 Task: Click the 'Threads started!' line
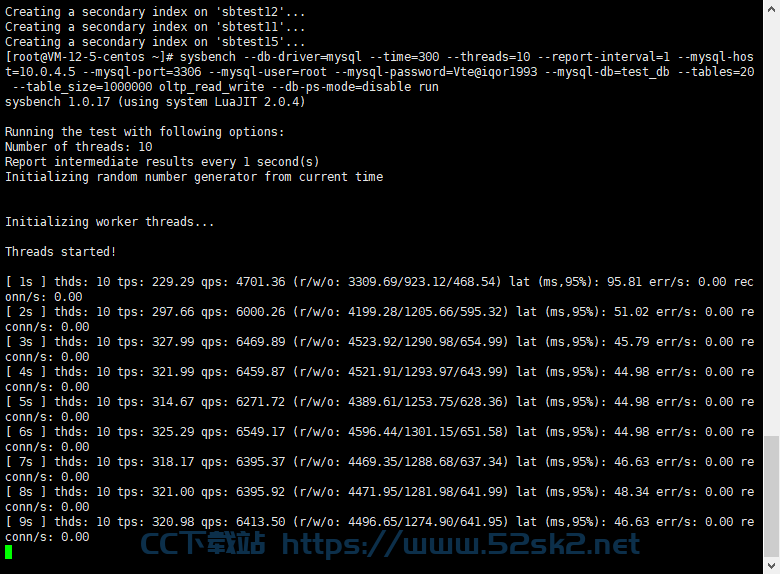(x=60, y=252)
